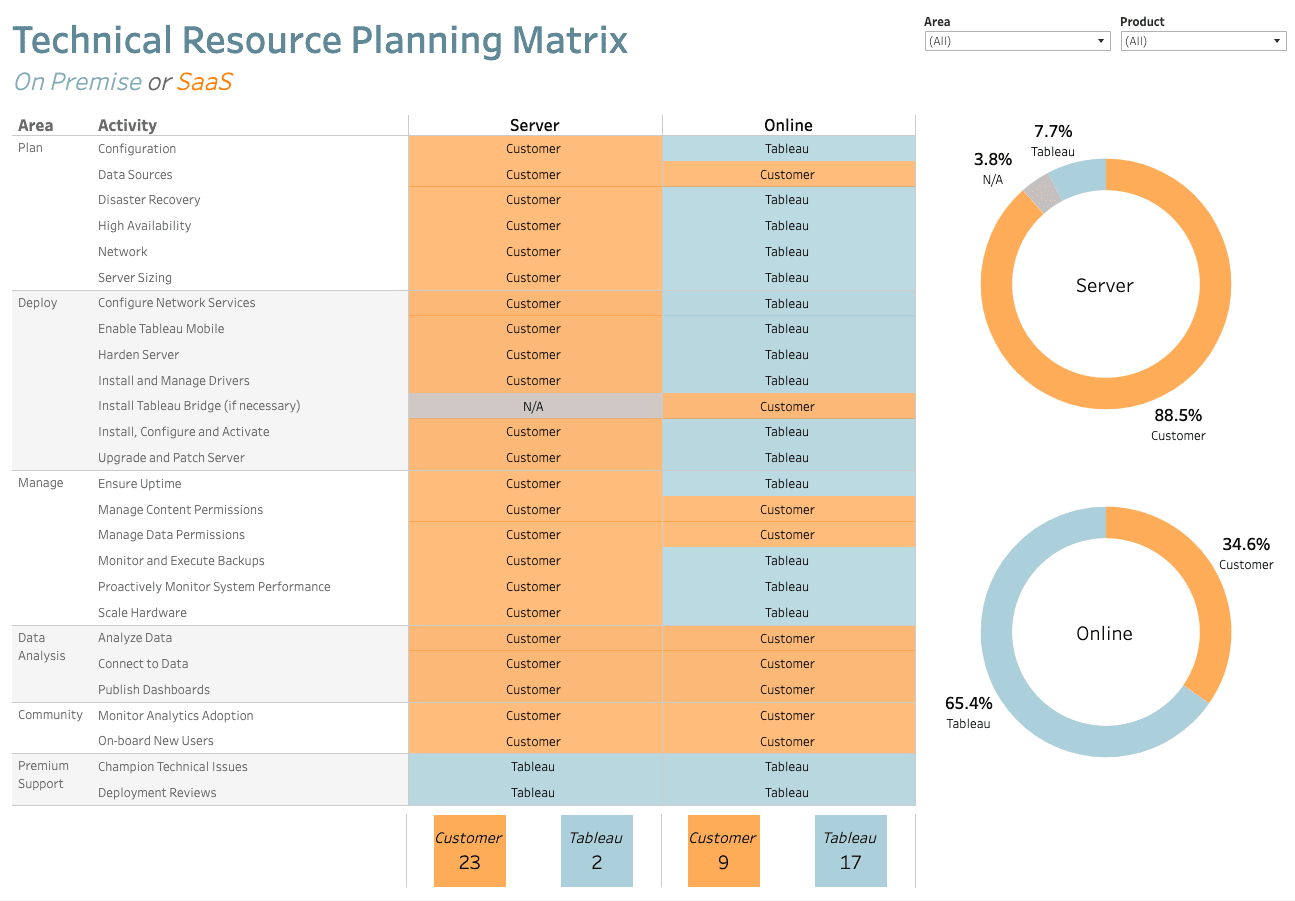
Task: Click the Server Tableau 2 summary tile
Action: [x=597, y=851]
